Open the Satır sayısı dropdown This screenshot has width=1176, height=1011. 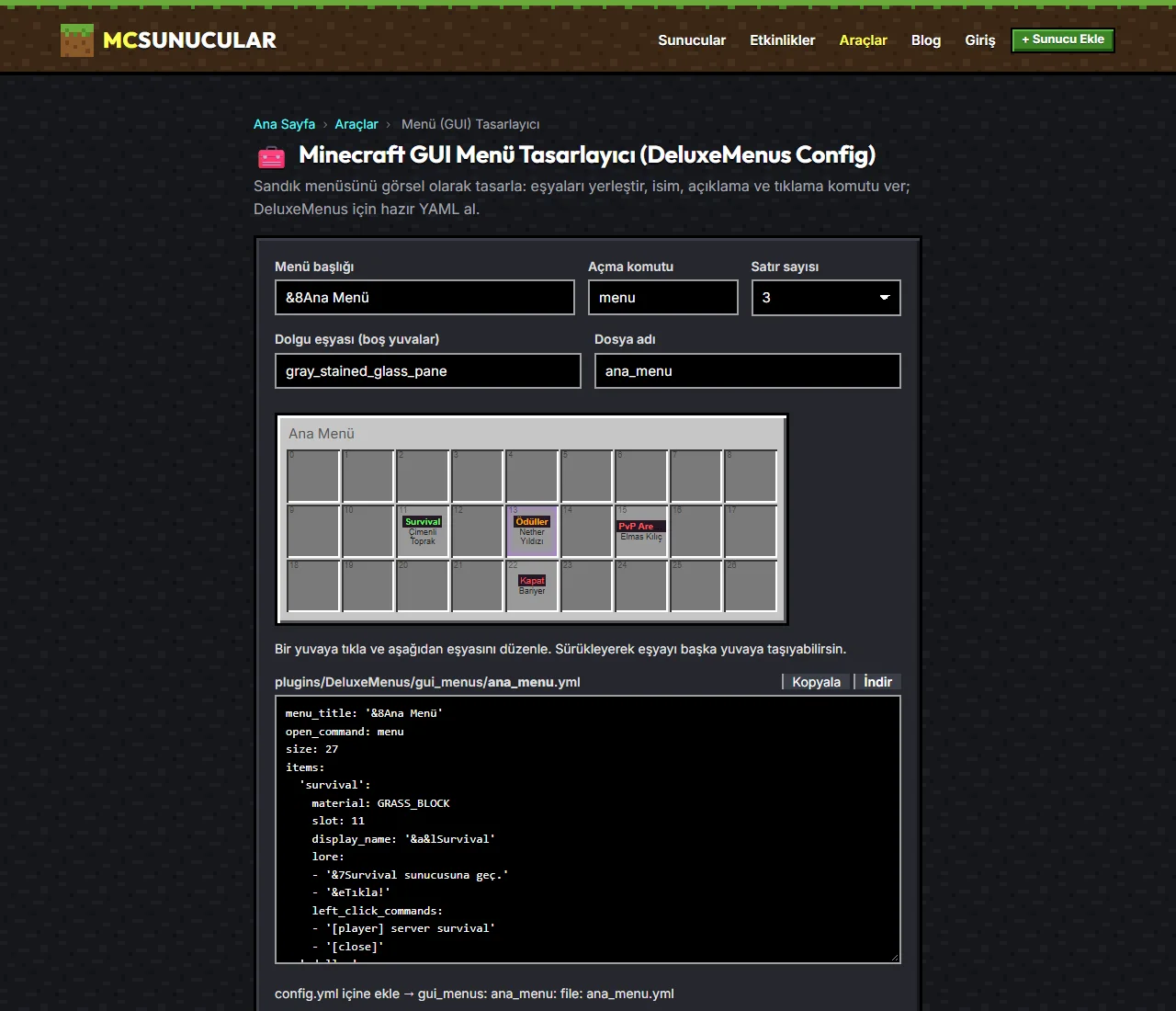826,298
